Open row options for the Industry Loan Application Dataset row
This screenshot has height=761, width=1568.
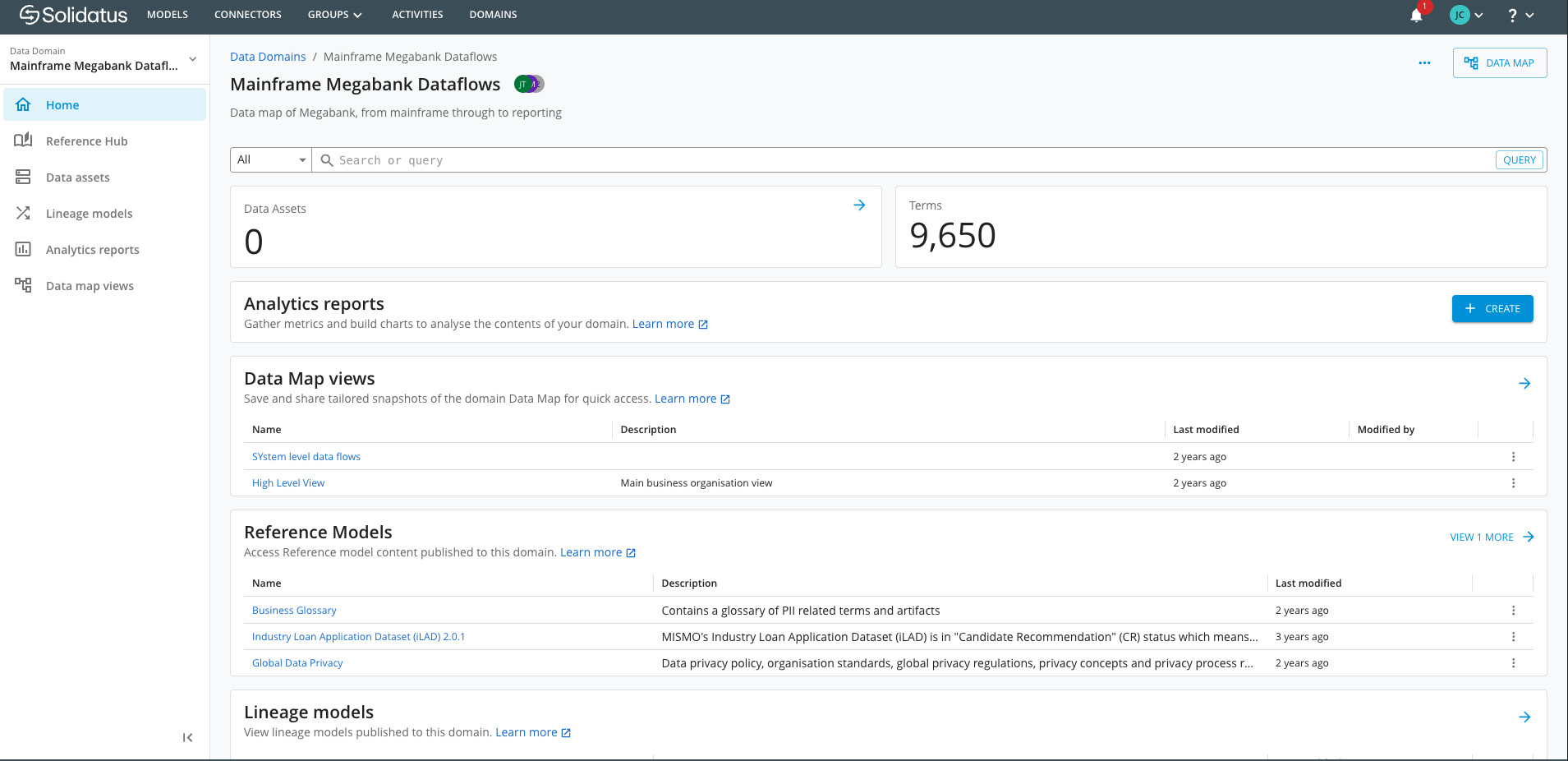coord(1513,637)
